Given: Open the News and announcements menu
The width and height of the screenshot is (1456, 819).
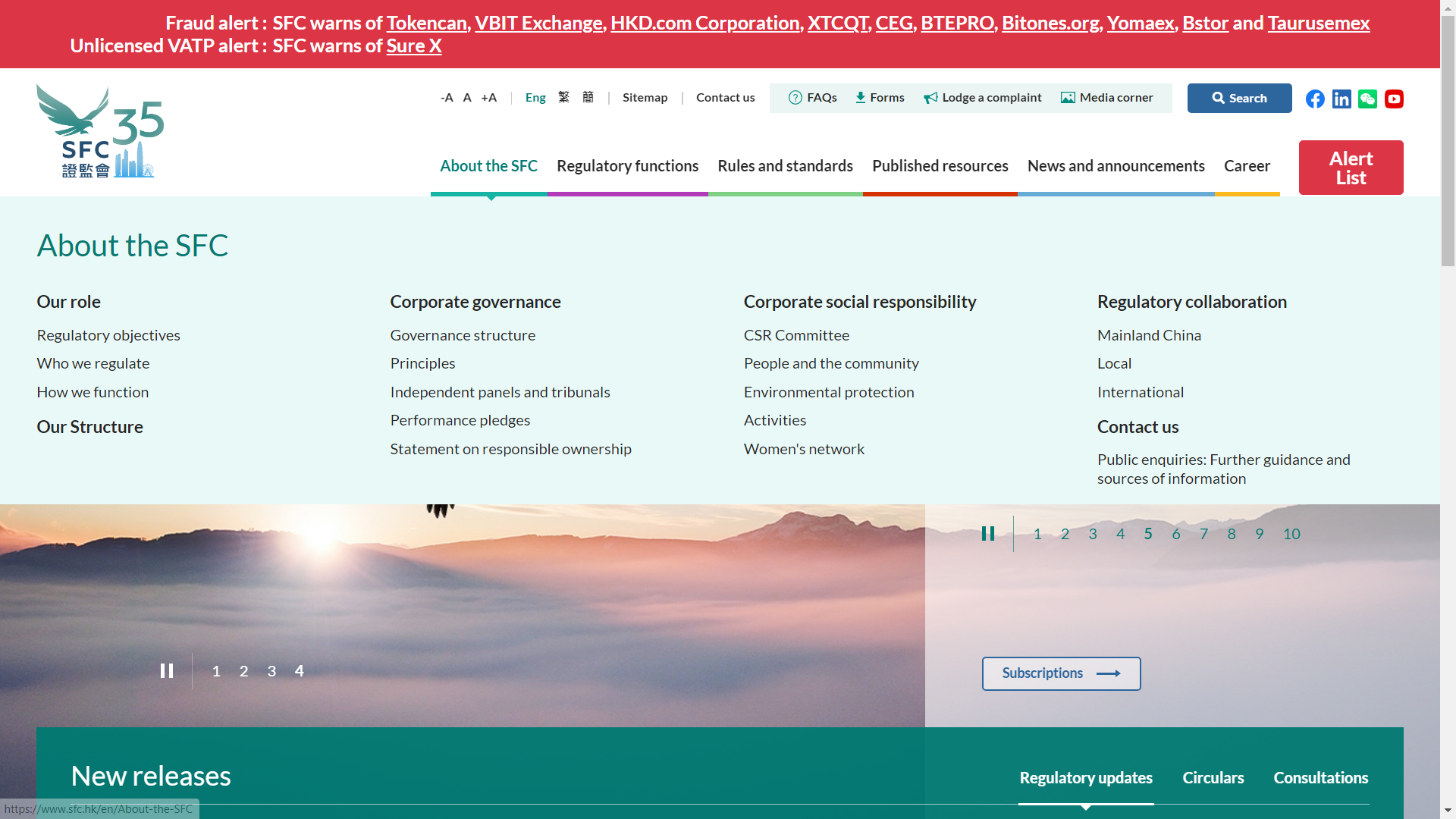Looking at the screenshot, I should [x=1116, y=166].
